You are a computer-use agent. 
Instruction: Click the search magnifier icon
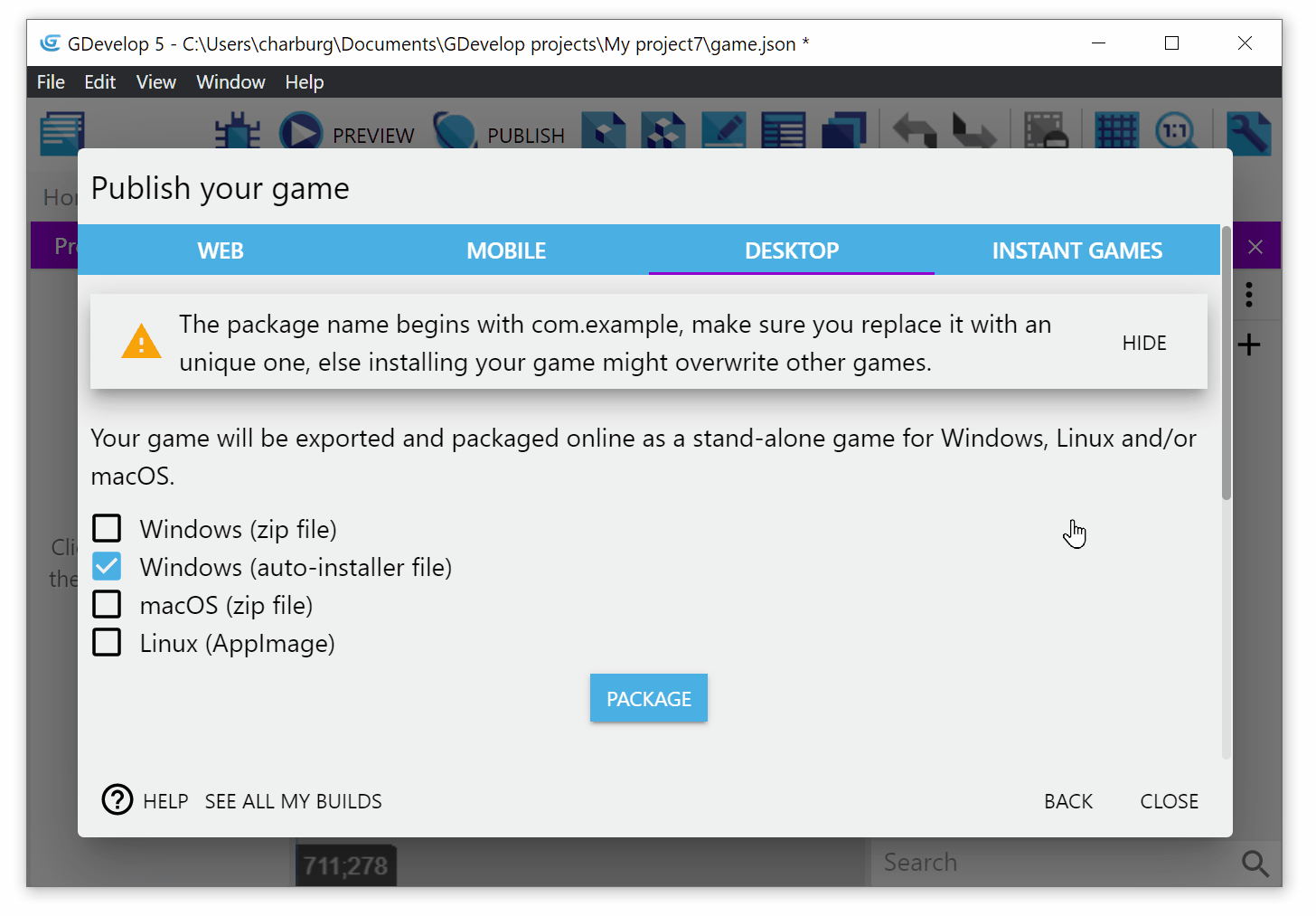coord(1255,864)
